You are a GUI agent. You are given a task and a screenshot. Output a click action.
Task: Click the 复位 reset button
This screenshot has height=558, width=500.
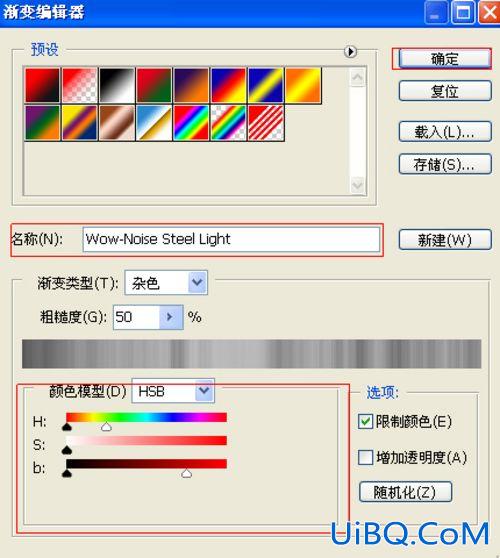coord(445,91)
